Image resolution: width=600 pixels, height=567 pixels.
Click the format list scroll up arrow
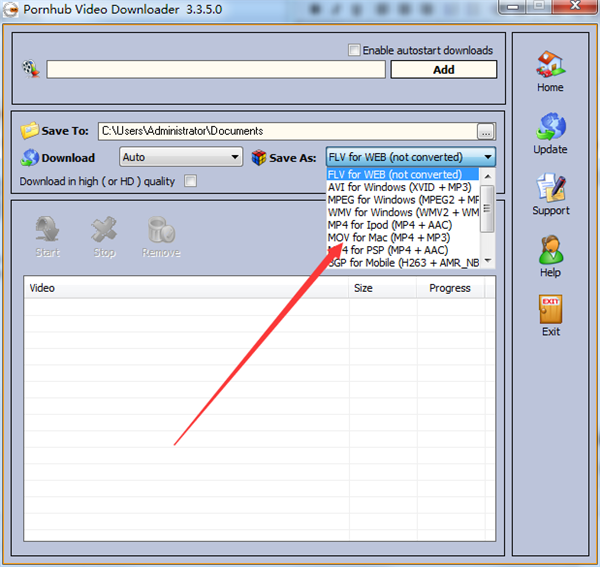point(488,176)
